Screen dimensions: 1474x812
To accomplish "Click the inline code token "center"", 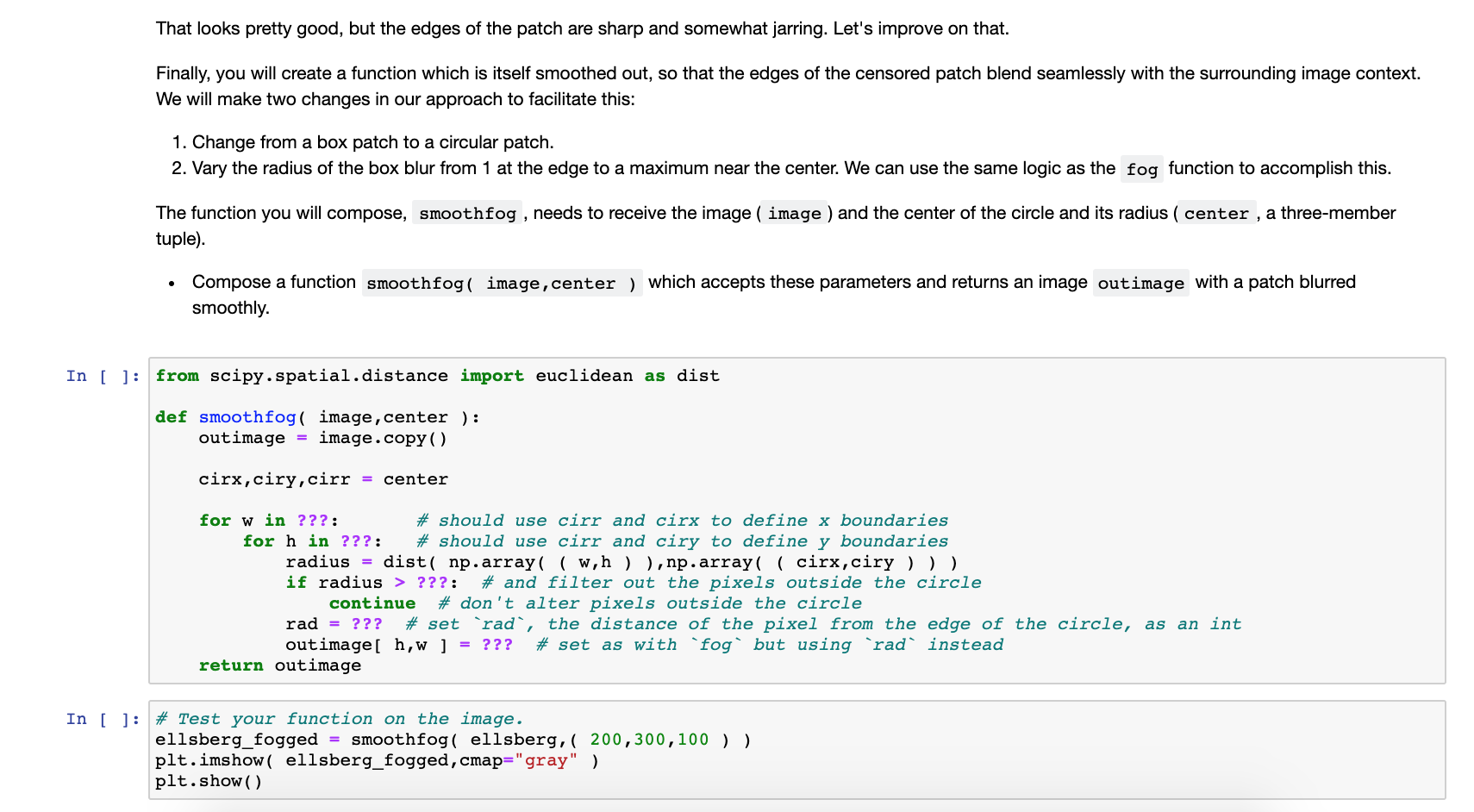I will [x=1217, y=212].
